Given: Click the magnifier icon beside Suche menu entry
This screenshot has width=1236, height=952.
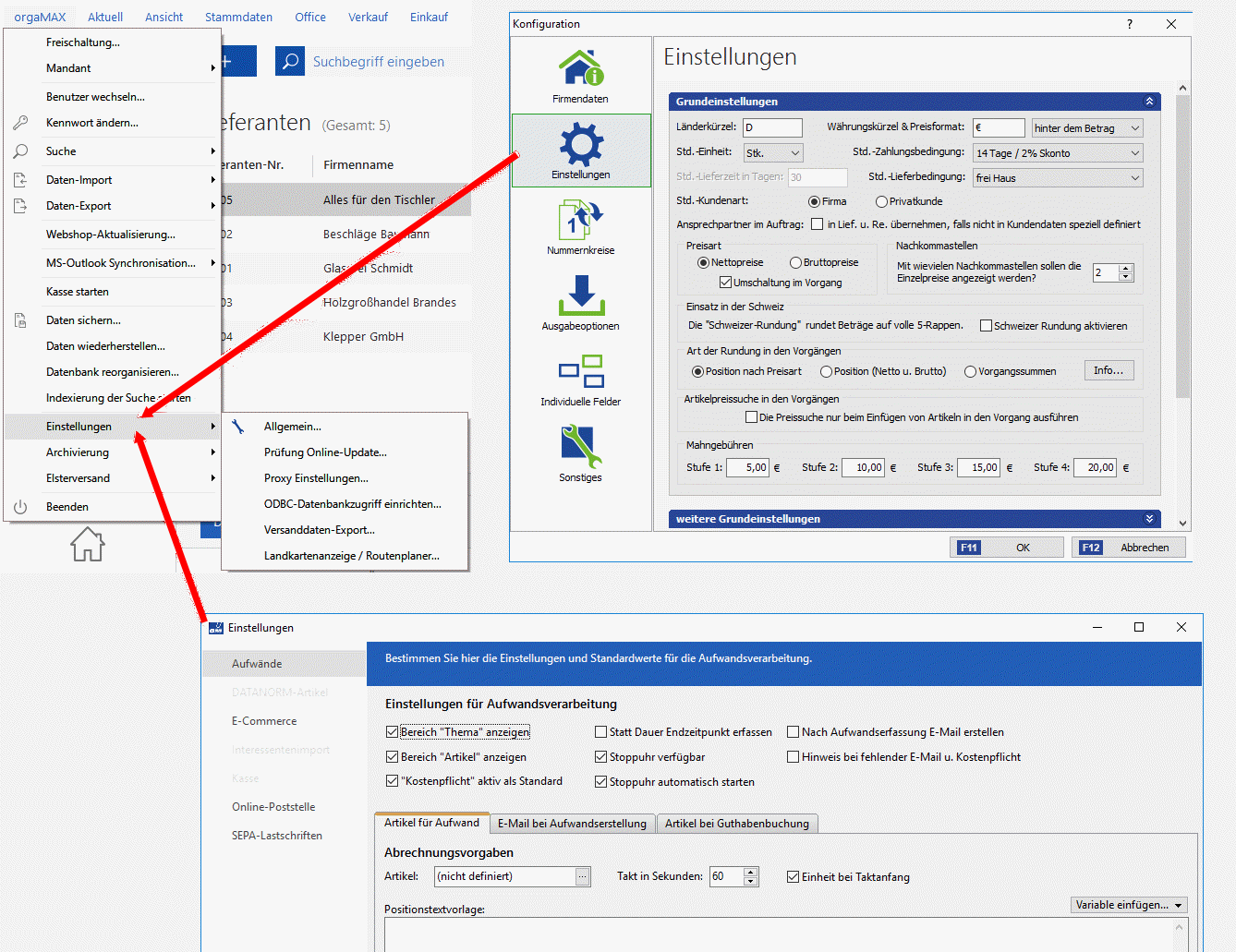Looking at the screenshot, I should 20,151.
